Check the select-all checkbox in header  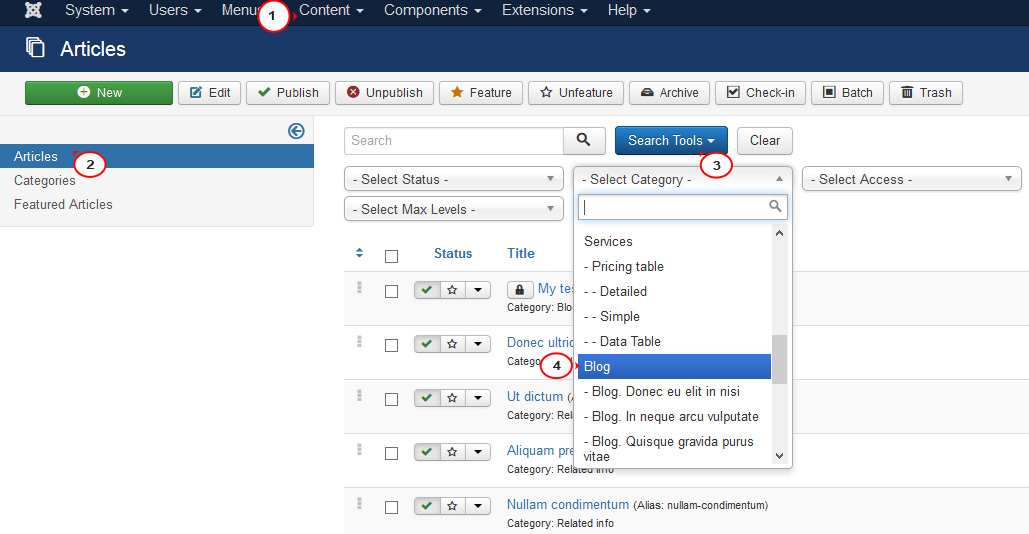[x=391, y=257]
